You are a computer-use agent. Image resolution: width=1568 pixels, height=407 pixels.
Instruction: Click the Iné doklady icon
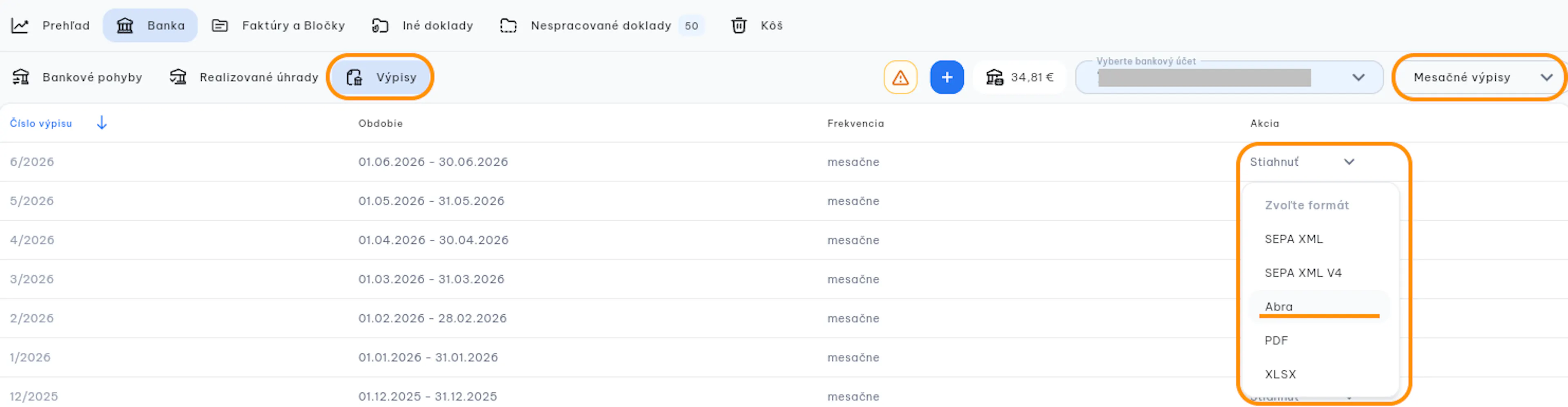tap(380, 26)
